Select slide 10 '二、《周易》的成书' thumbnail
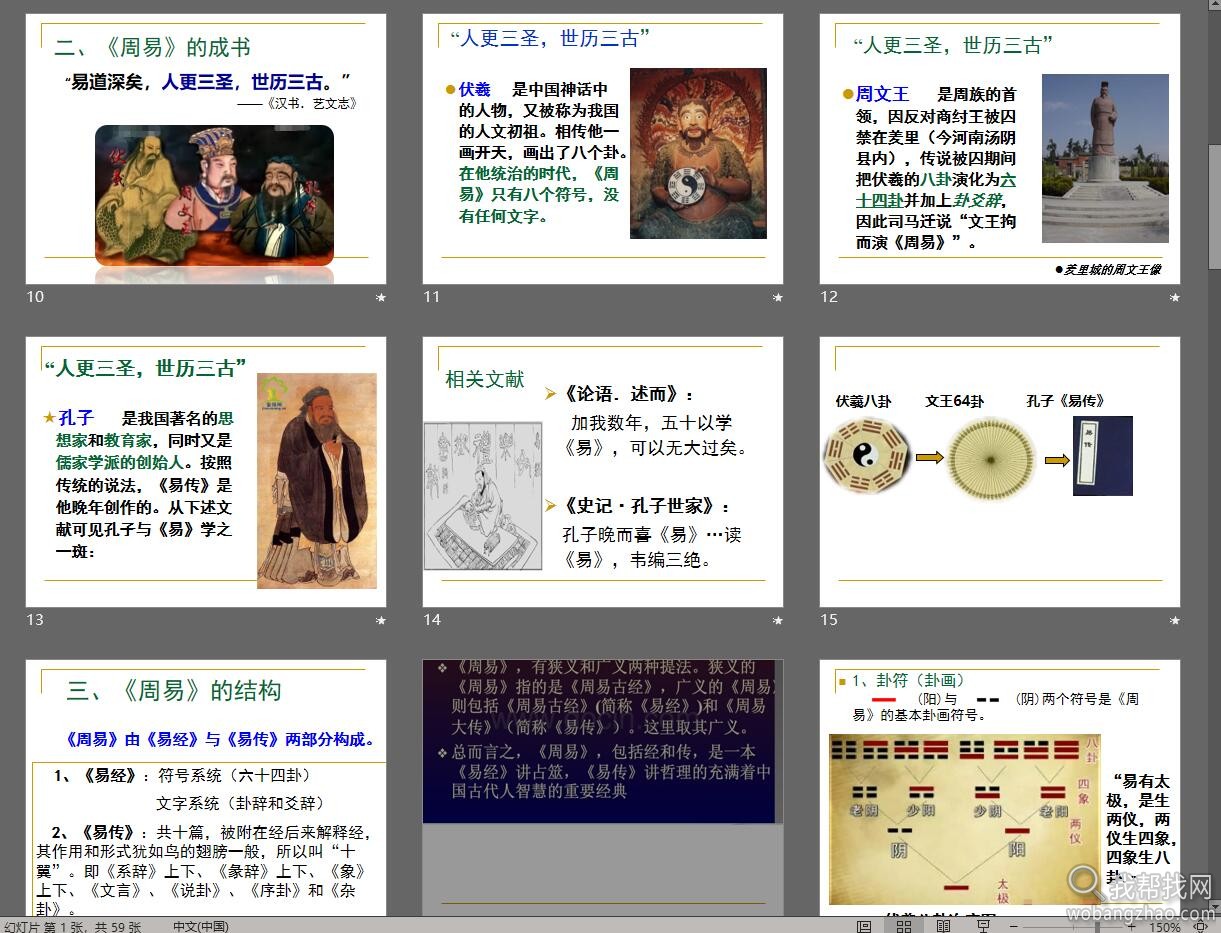Image resolution: width=1221 pixels, height=933 pixels. tap(206, 149)
